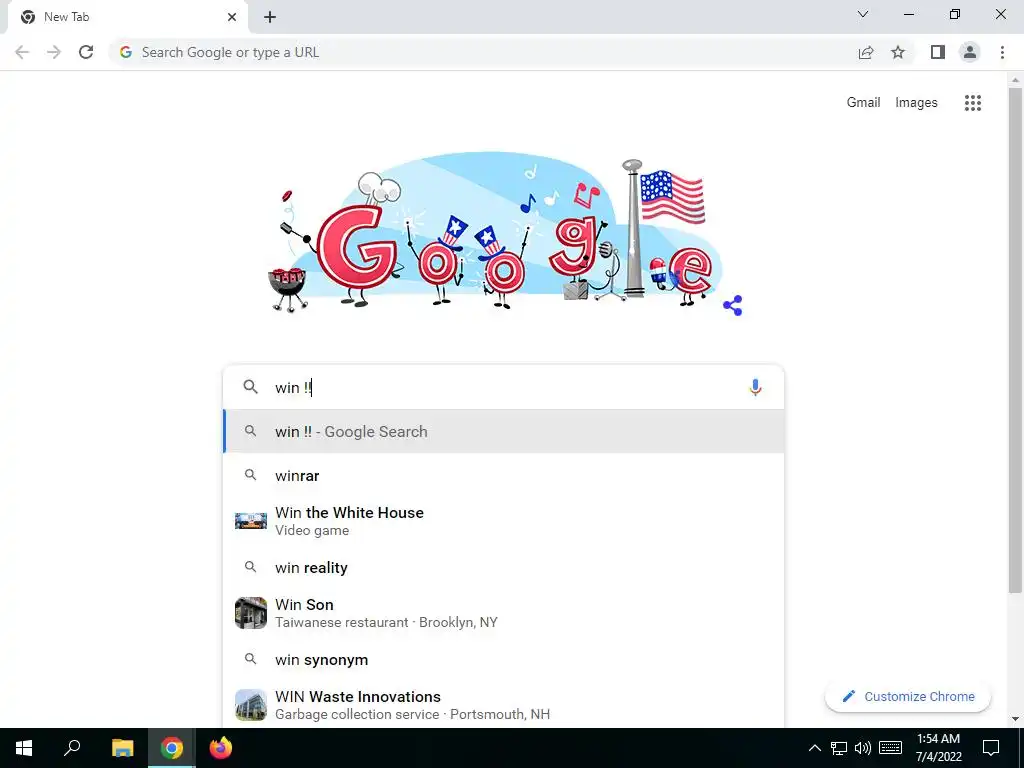Open the tab search chevron
The image size is (1024, 768).
coord(863,14)
